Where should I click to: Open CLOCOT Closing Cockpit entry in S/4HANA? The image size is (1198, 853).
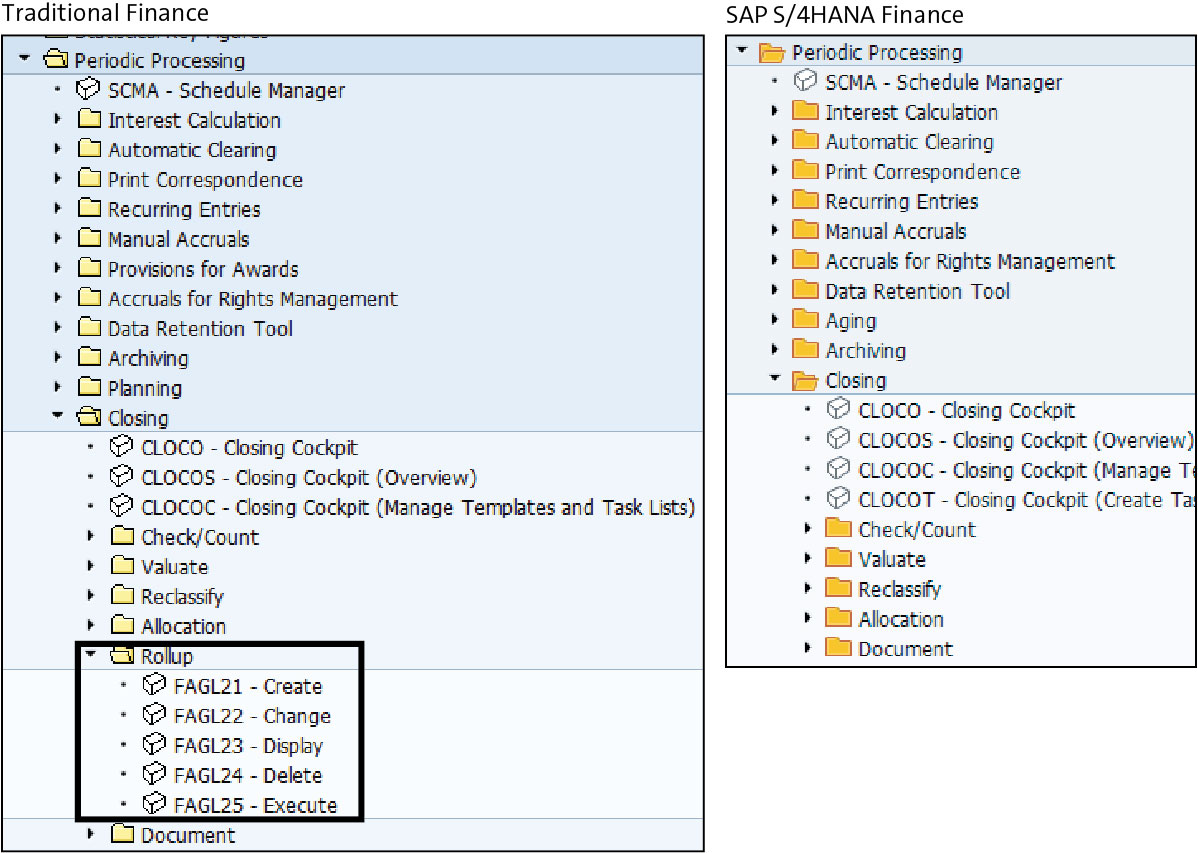coord(1026,500)
